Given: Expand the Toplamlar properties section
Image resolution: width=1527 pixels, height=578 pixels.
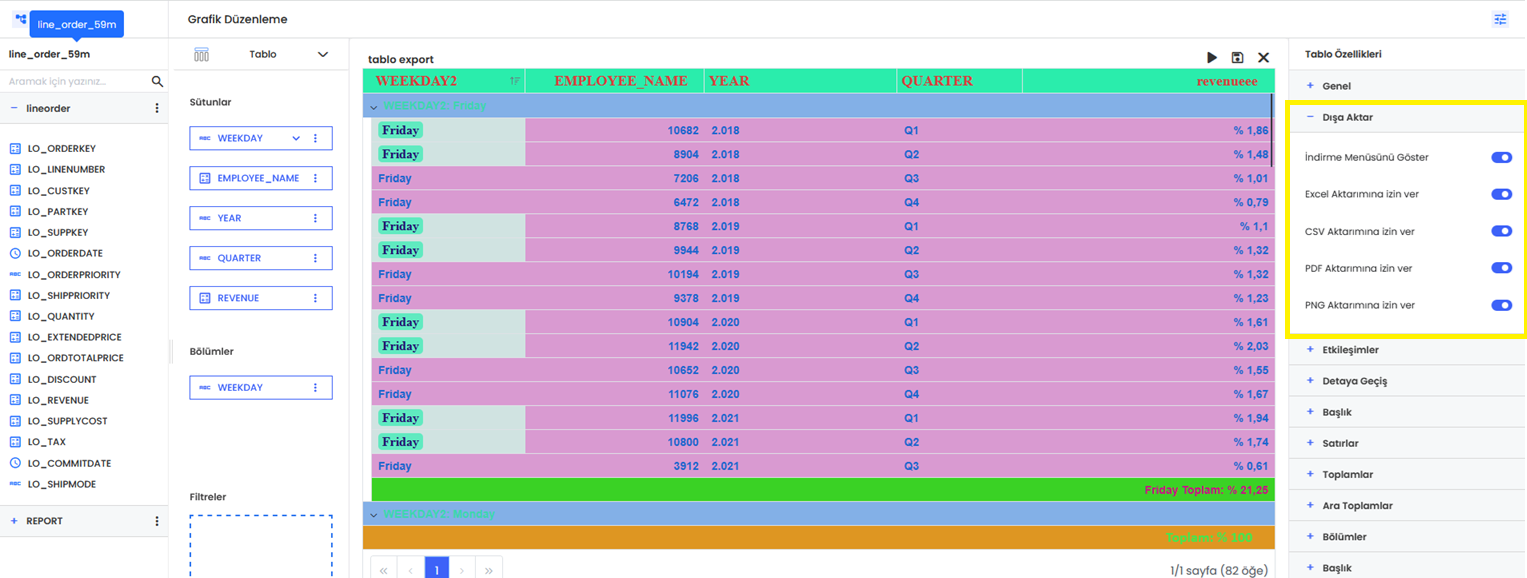Looking at the screenshot, I should (1347, 475).
